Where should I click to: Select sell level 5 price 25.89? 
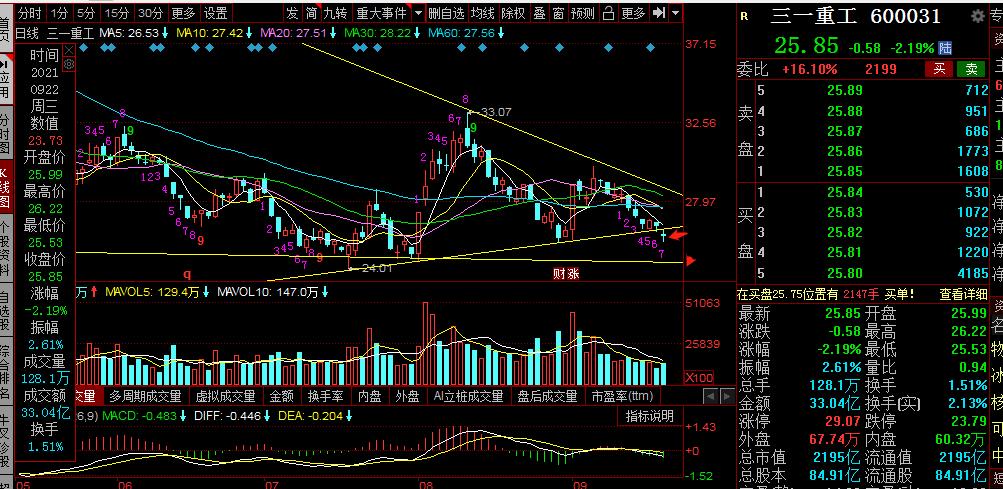[844, 90]
